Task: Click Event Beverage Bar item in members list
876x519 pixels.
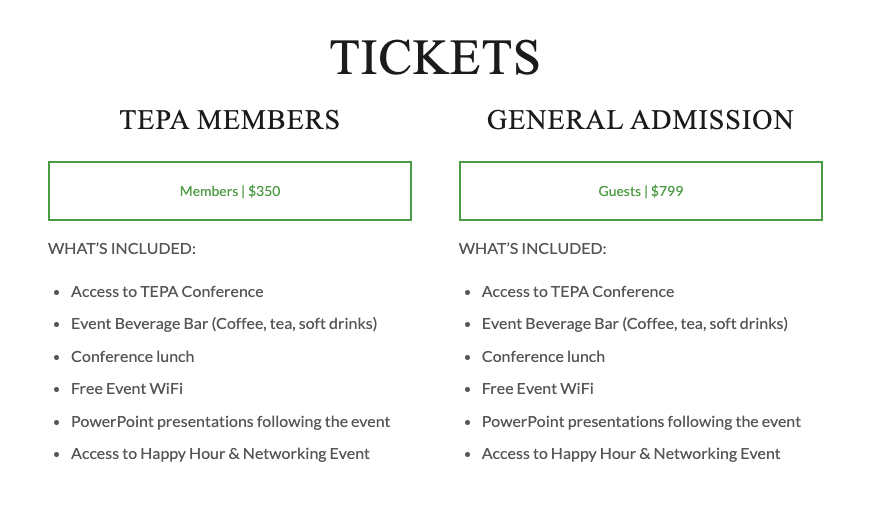Action: [x=224, y=324]
